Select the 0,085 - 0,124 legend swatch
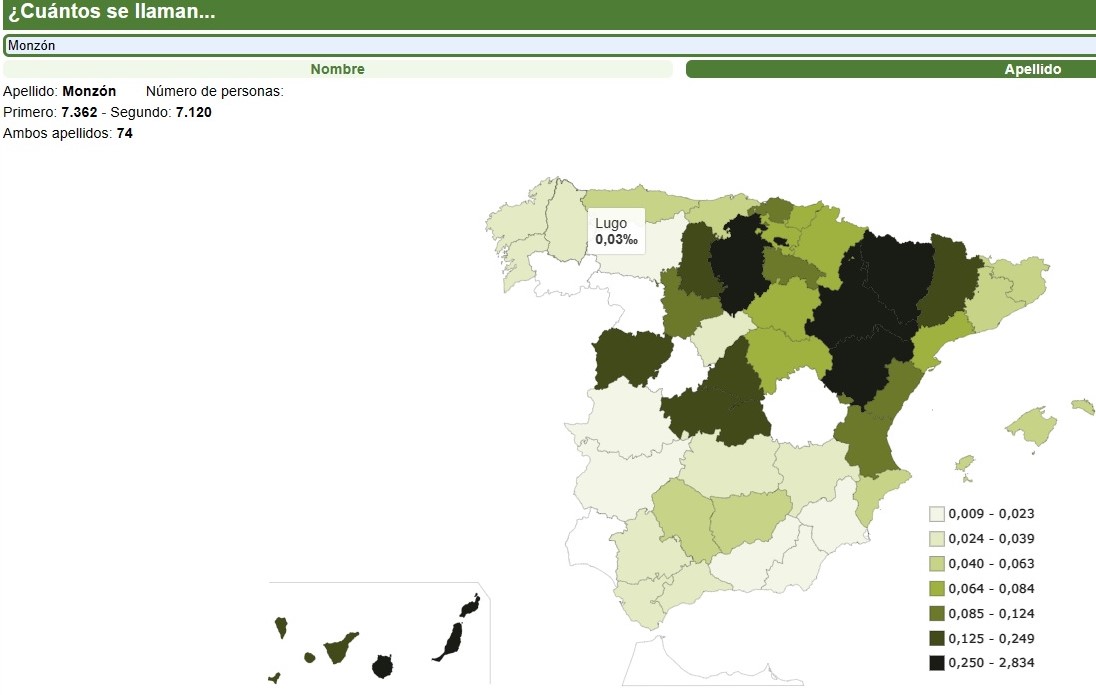The height and width of the screenshot is (695, 1096). tap(937, 613)
